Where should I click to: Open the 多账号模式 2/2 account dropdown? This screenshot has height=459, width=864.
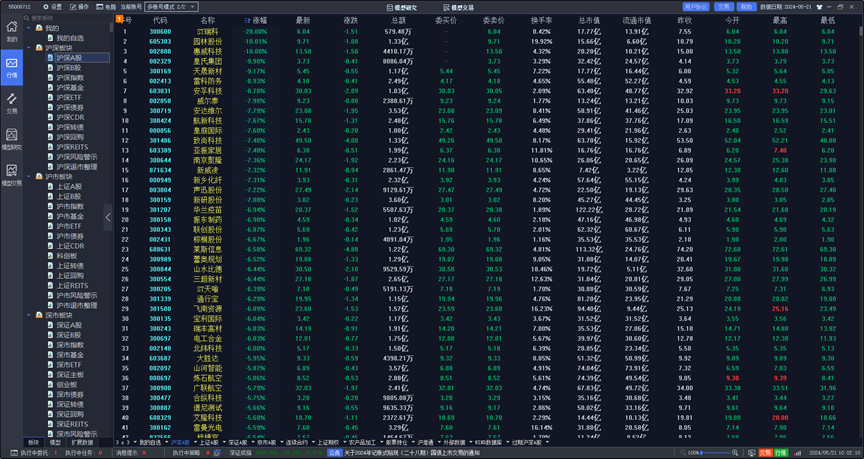171,7
